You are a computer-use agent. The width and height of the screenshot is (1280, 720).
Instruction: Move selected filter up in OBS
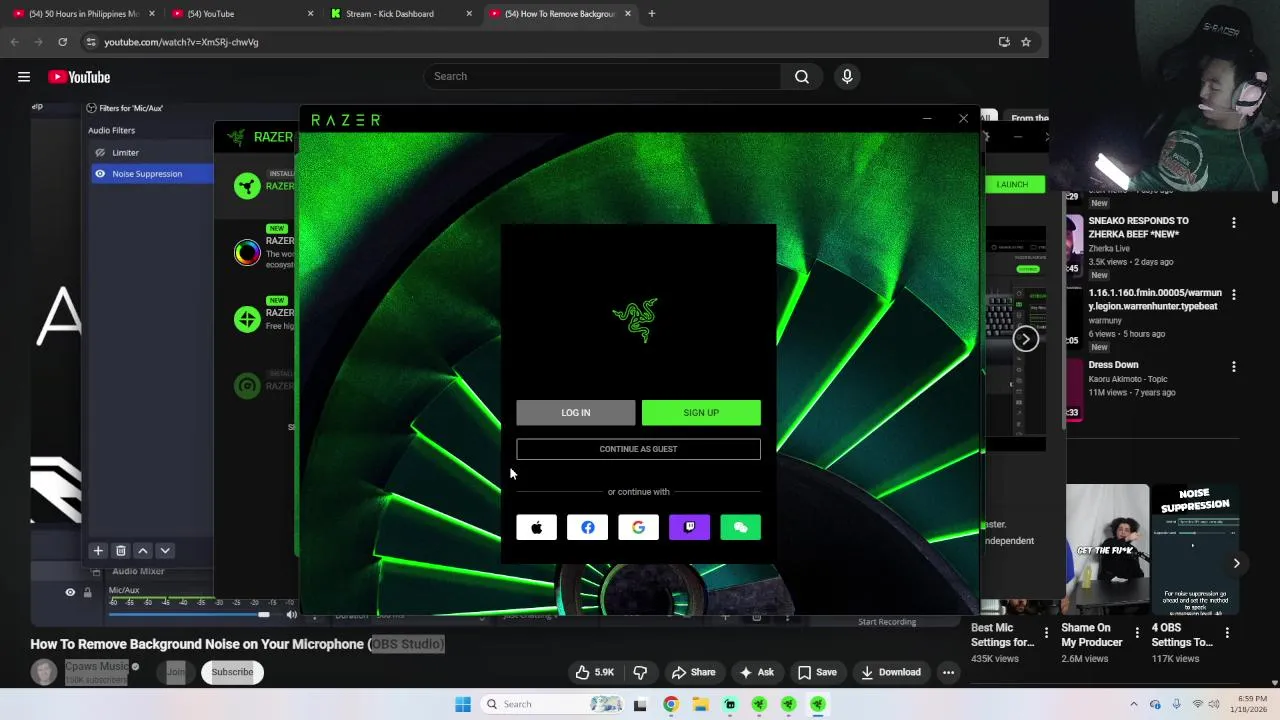click(143, 551)
